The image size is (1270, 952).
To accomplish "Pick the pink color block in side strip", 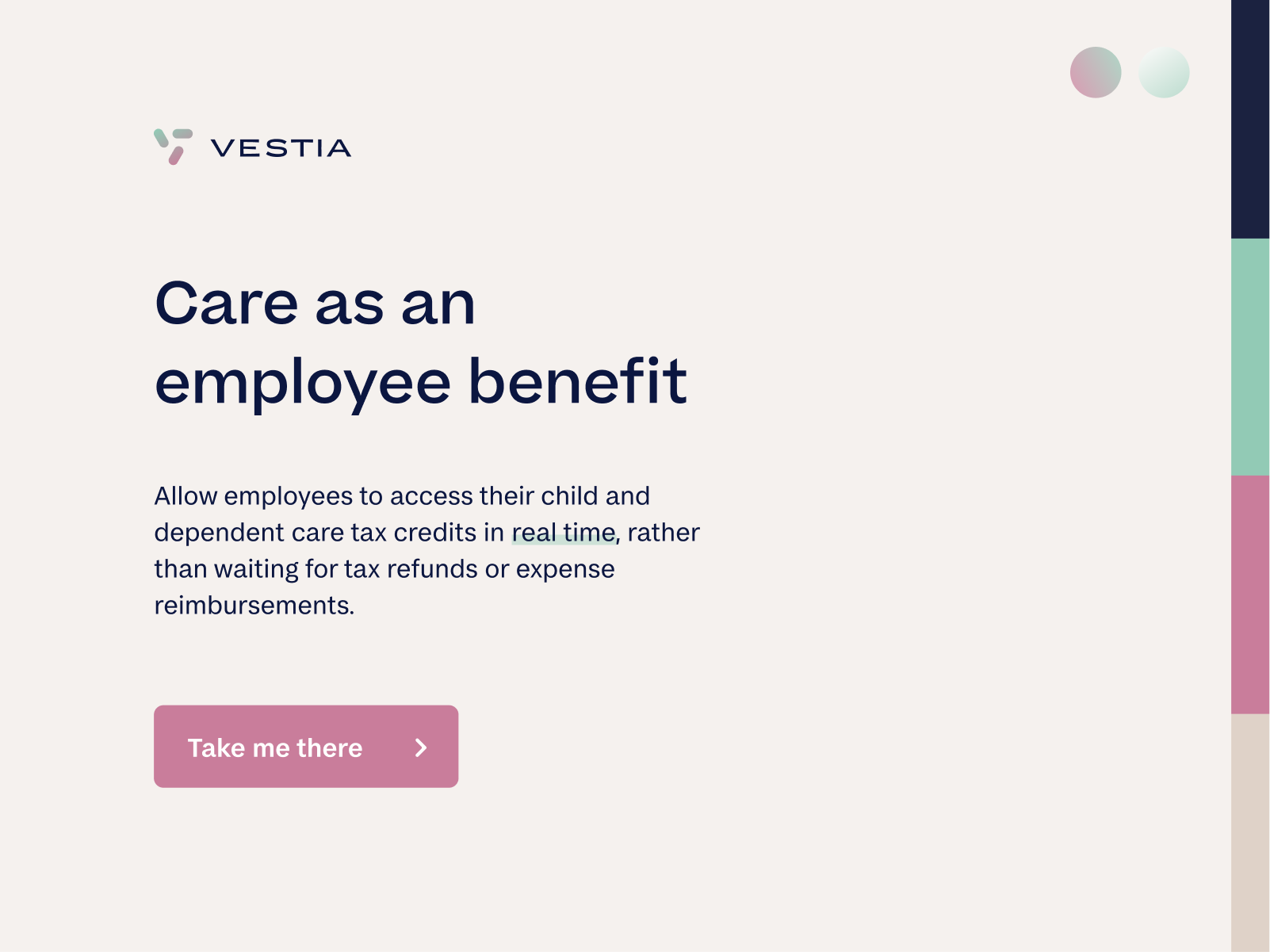I will [x=1250, y=595].
